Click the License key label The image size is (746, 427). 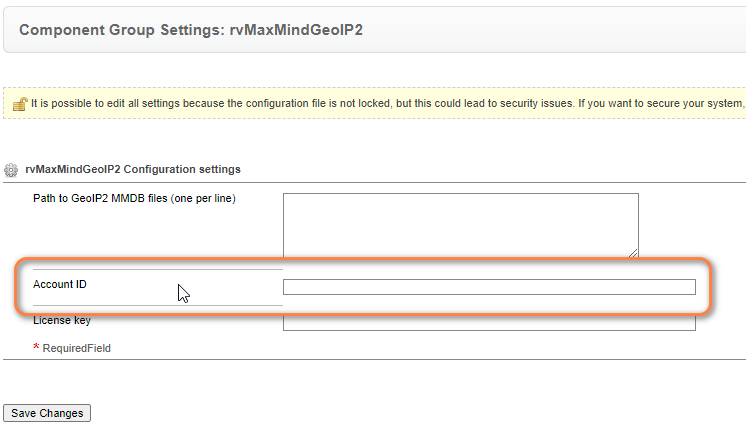(x=62, y=320)
